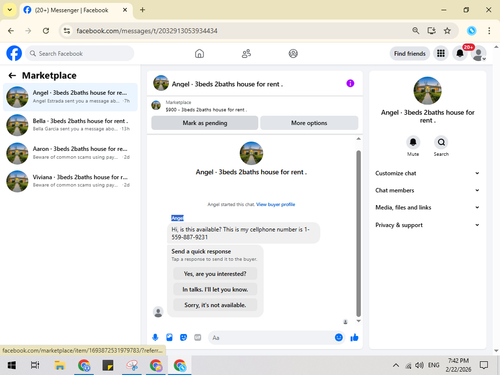The width and height of the screenshot is (500, 375).
Task: View site information icon in address bar
Action: pos(67,31)
